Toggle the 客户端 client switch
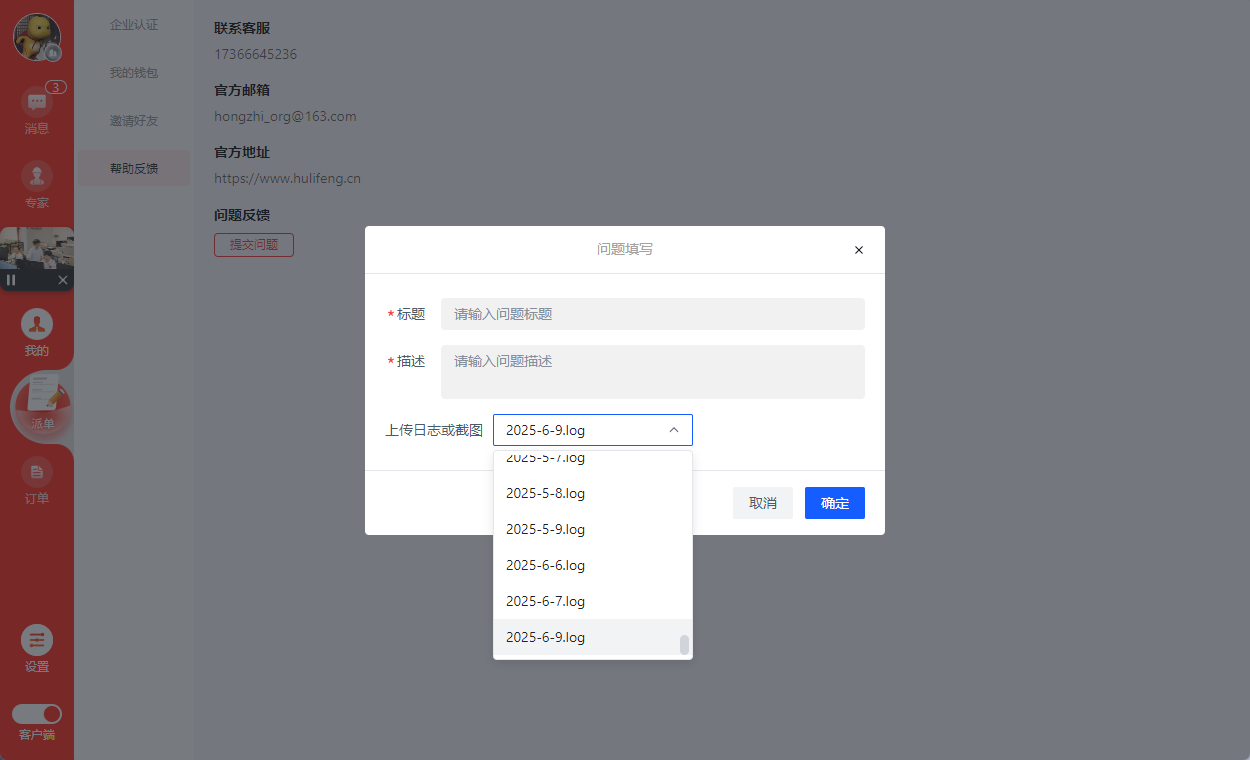1250x760 pixels. [x=37, y=714]
